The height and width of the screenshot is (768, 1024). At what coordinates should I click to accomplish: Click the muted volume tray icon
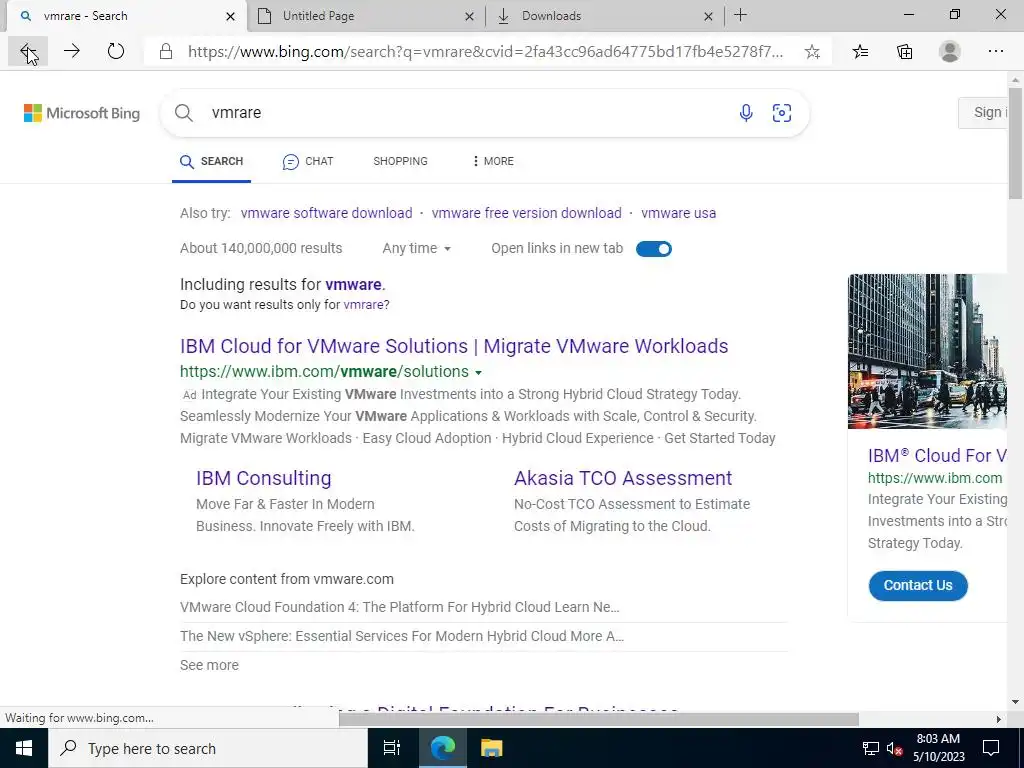[x=895, y=748]
